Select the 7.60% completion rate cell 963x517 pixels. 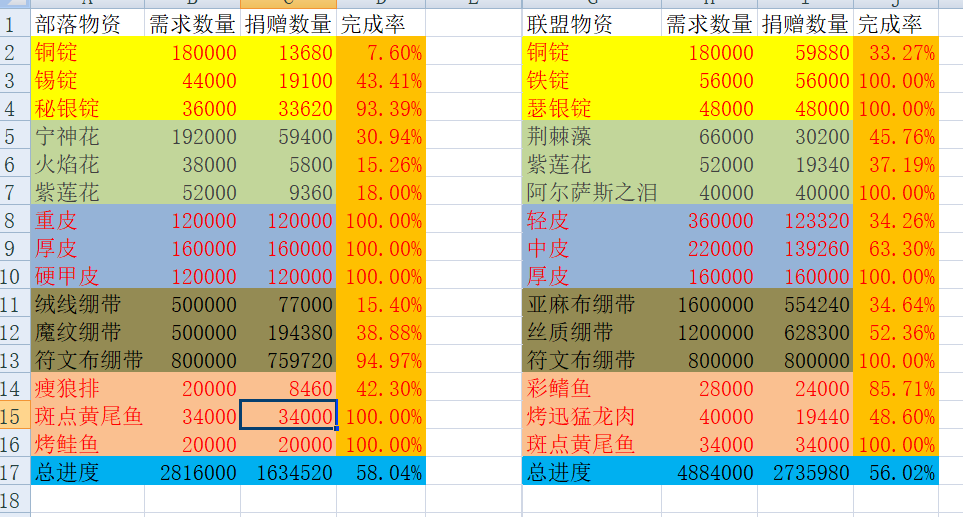(x=381, y=52)
